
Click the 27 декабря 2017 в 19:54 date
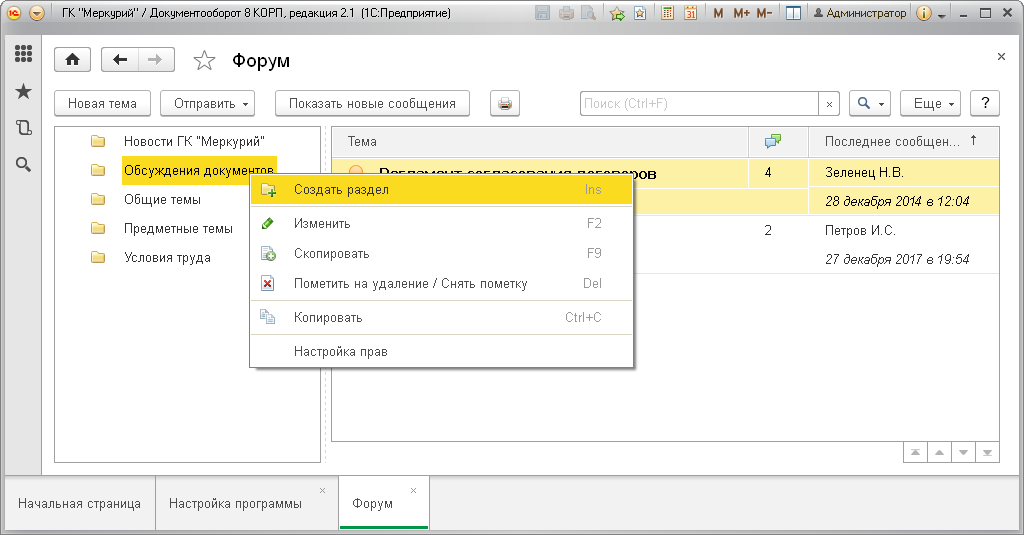pyautogui.click(x=897, y=259)
